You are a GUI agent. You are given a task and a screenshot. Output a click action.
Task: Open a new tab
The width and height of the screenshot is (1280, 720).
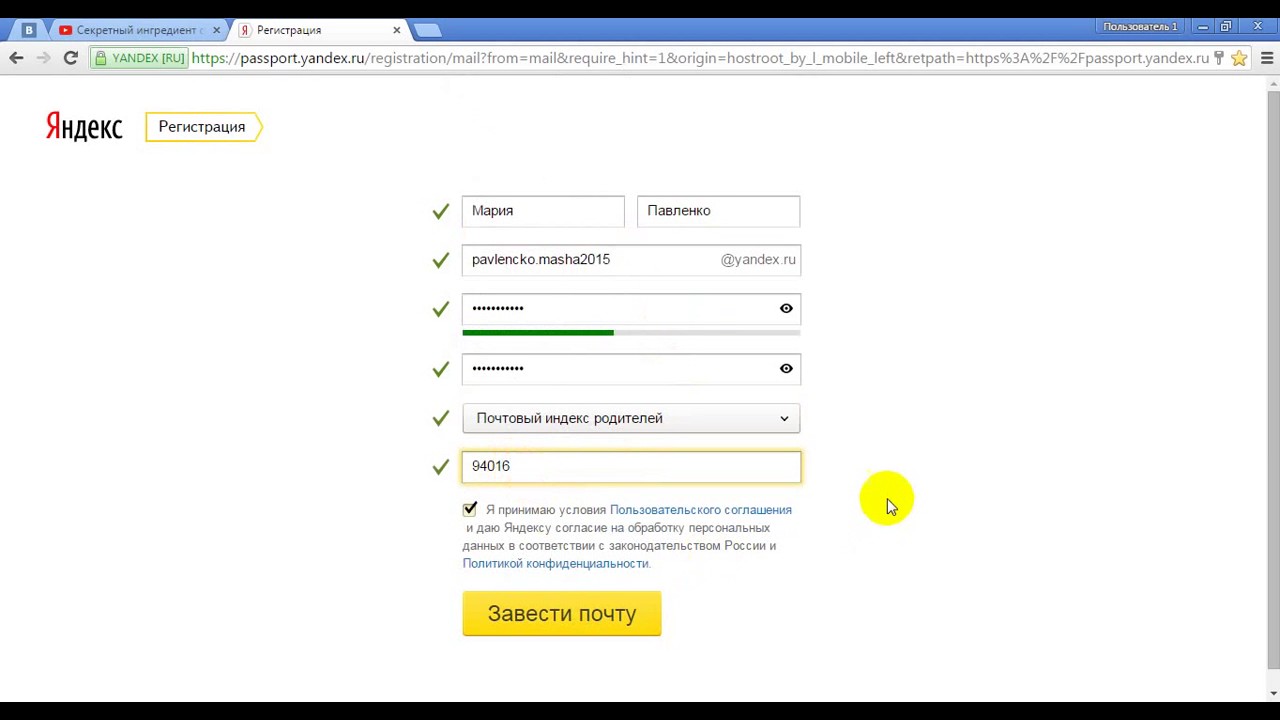[x=427, y=30]
